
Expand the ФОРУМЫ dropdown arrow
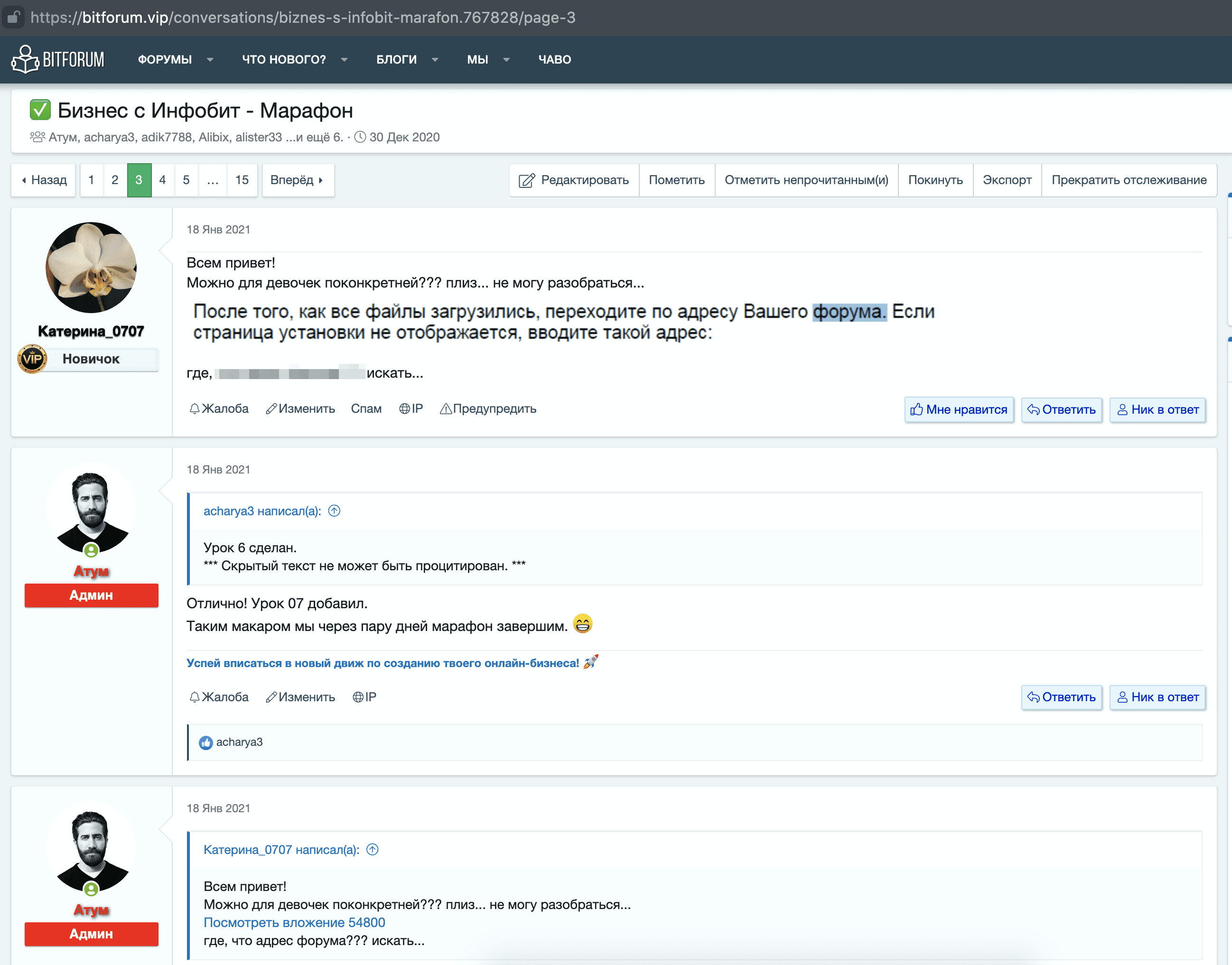coord(210,59)
